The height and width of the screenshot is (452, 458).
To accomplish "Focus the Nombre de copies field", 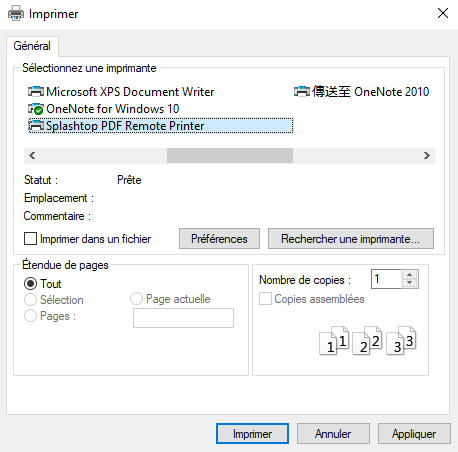I will (x=387, y=279).
